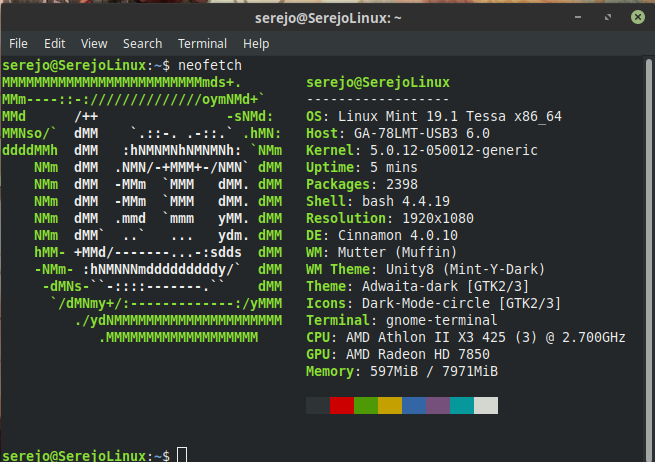Click the yellow color block
This screenshot has width=655, height=462.
pos(390,405)
